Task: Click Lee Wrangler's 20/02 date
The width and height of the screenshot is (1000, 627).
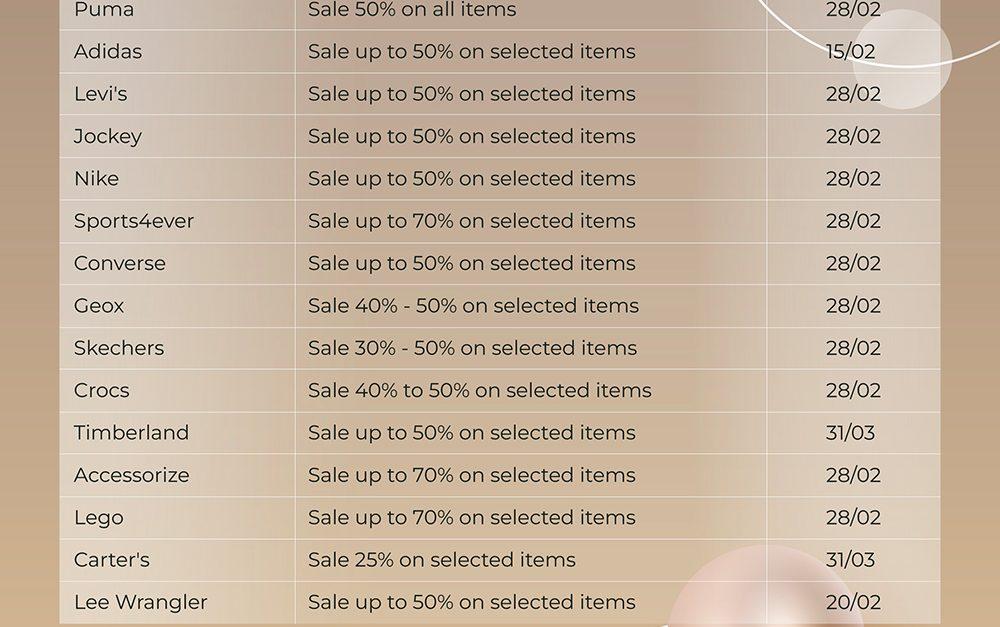Action: [x=853, y=602]
